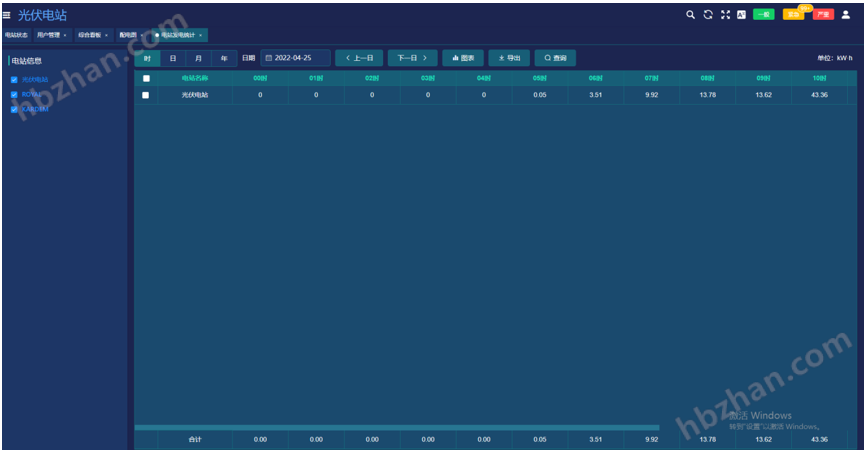Open the date picker showing 2022-04-25
Image resolution: width=867 pixels, height=452 pixels.
point(295,58)
